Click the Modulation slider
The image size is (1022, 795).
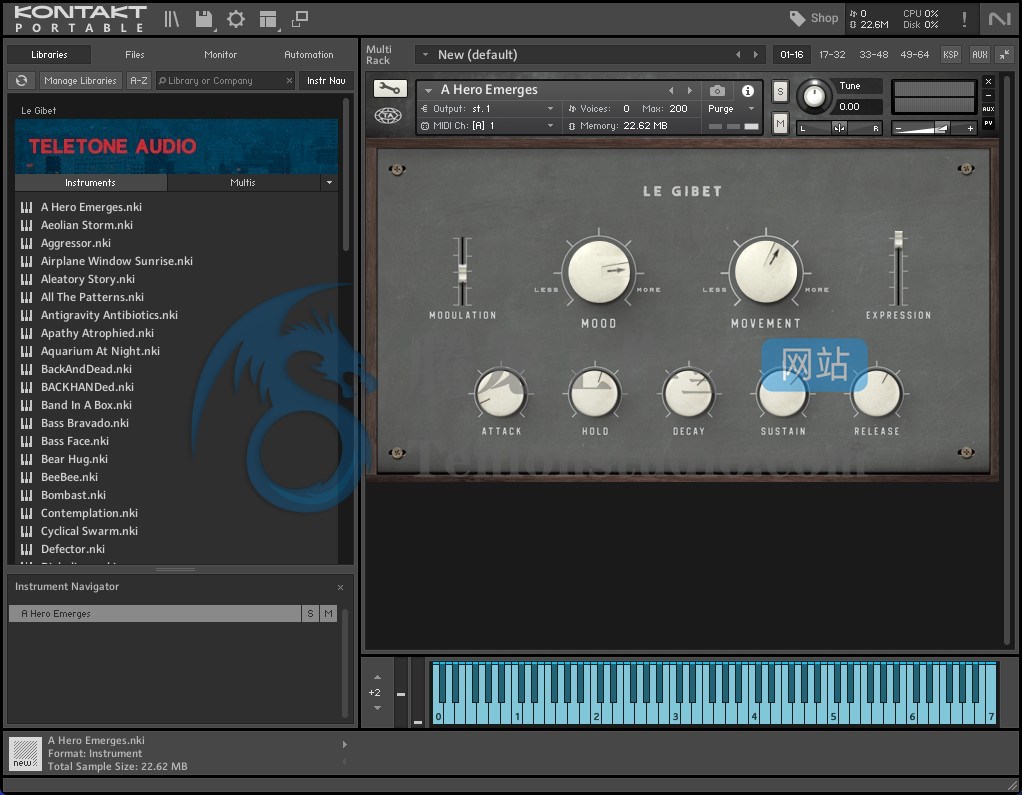pyautogui.click(x=462, y=272)
